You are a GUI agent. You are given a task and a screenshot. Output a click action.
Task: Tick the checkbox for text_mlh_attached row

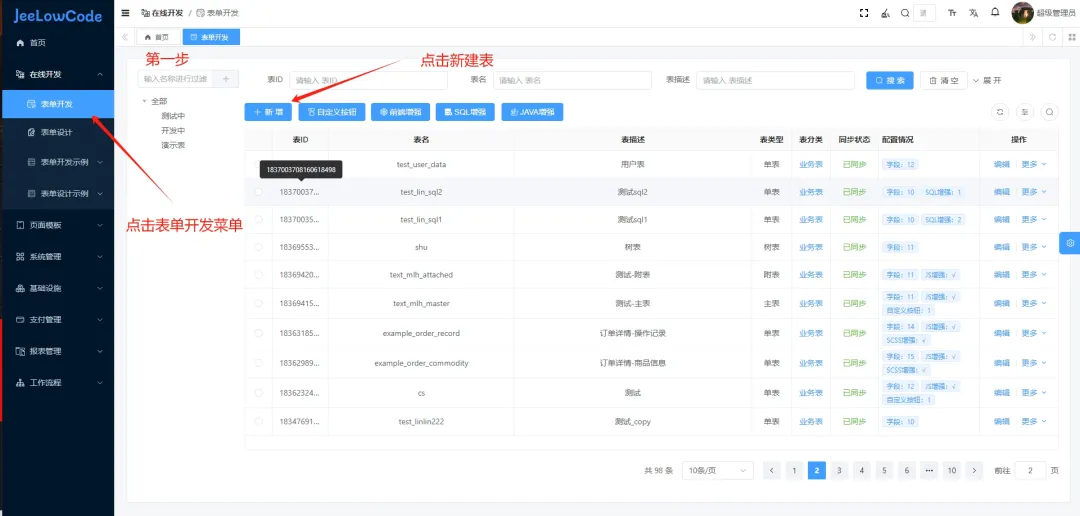click(258, 274)
